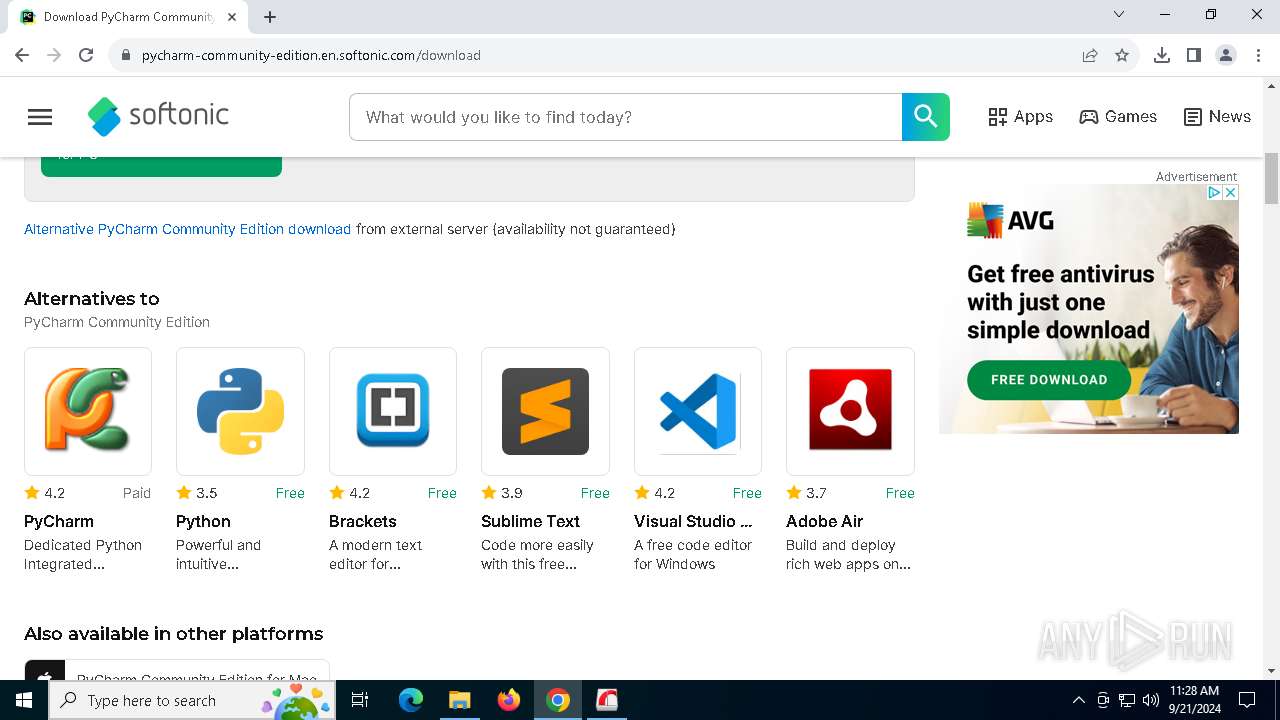
Task: Click the AVG FREE DOWNLOAD button
Action: coord(1049,380)
